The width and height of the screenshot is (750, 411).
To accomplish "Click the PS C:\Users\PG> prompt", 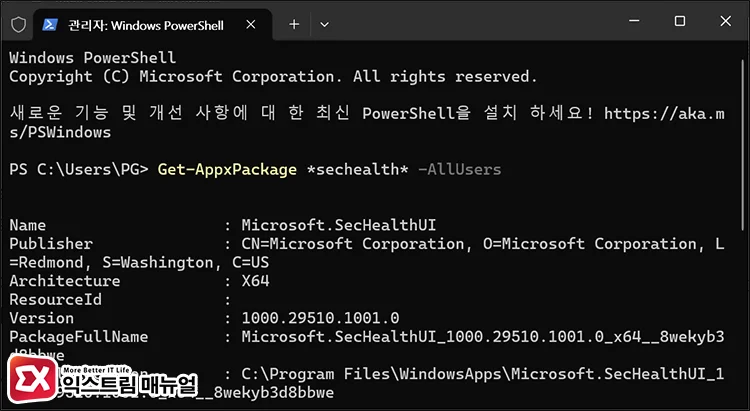I will tap(79, 170).
